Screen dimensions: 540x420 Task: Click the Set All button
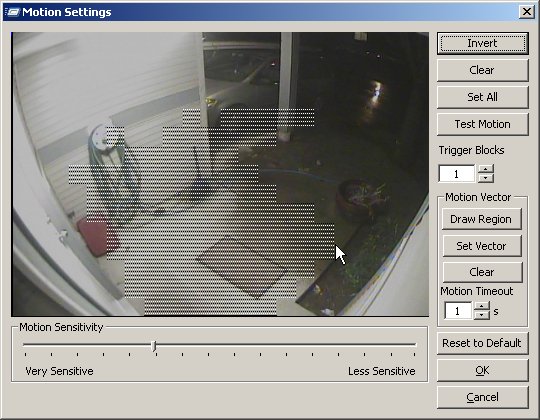point(482,97)
